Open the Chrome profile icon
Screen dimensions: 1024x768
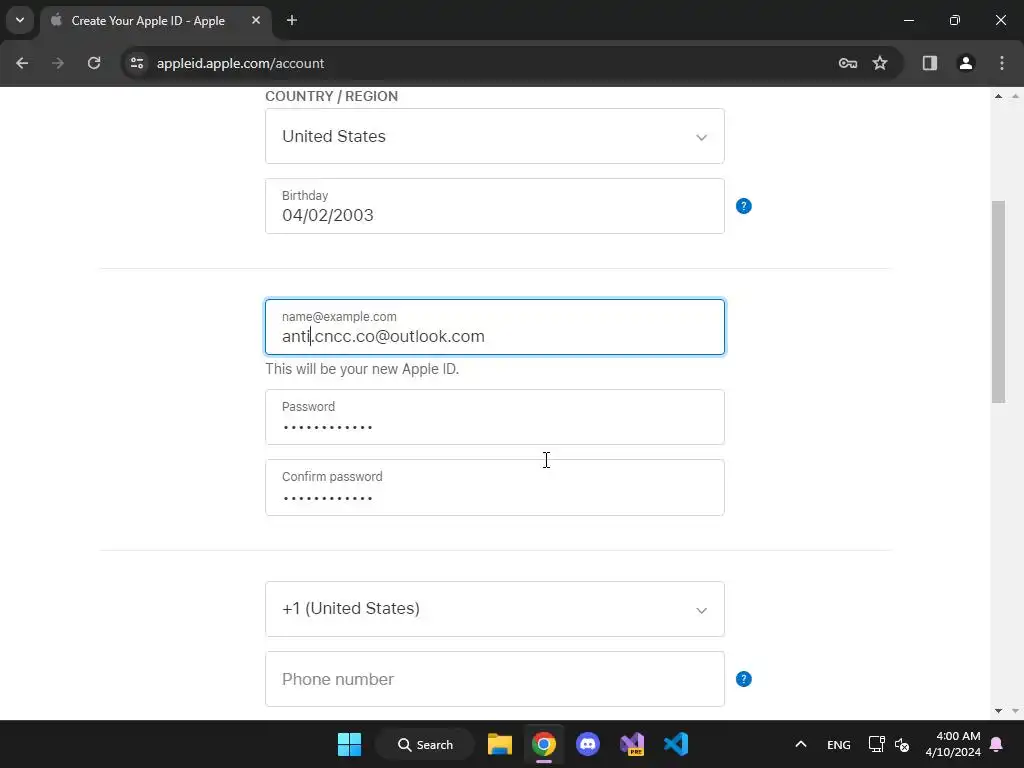[x=966, y=63]
